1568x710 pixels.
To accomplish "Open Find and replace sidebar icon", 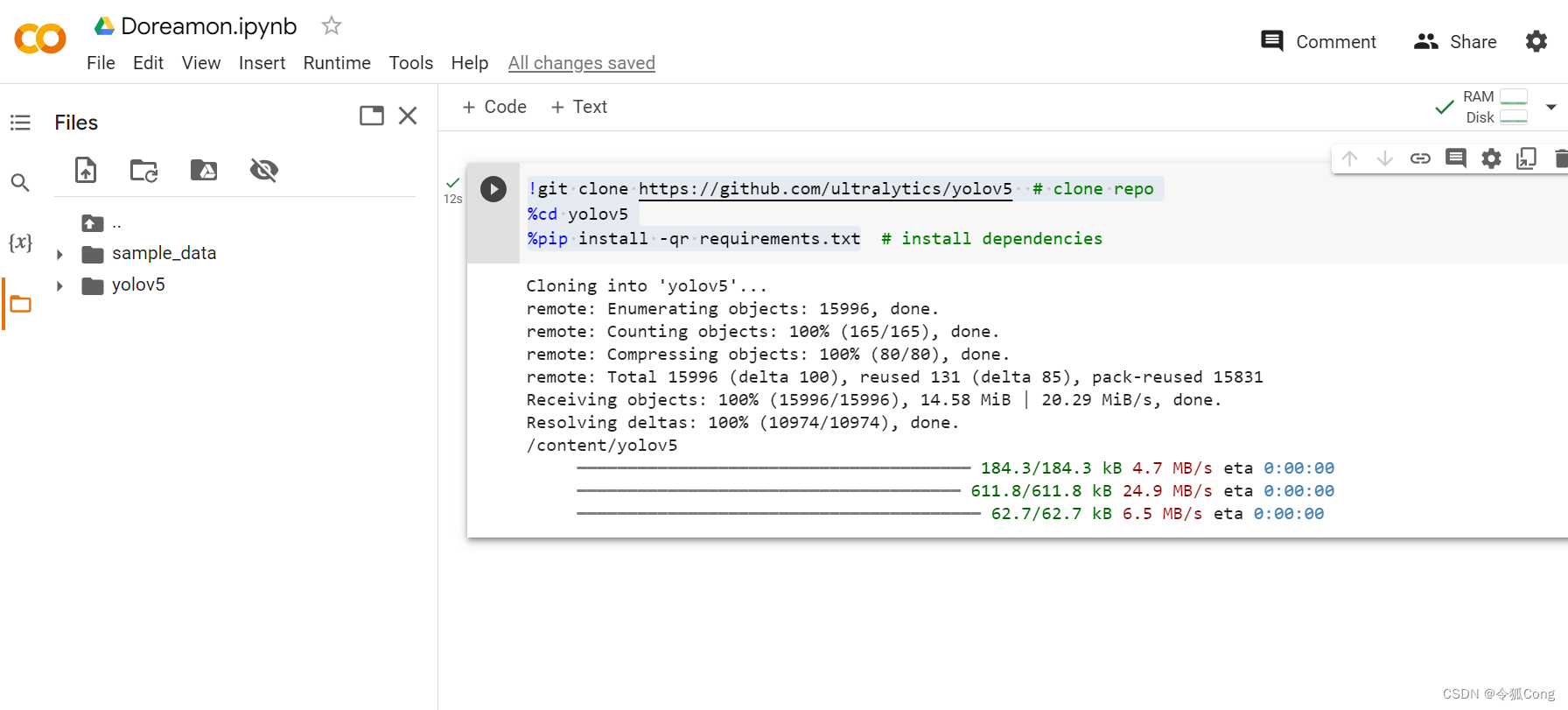I will tap(20, 182).
